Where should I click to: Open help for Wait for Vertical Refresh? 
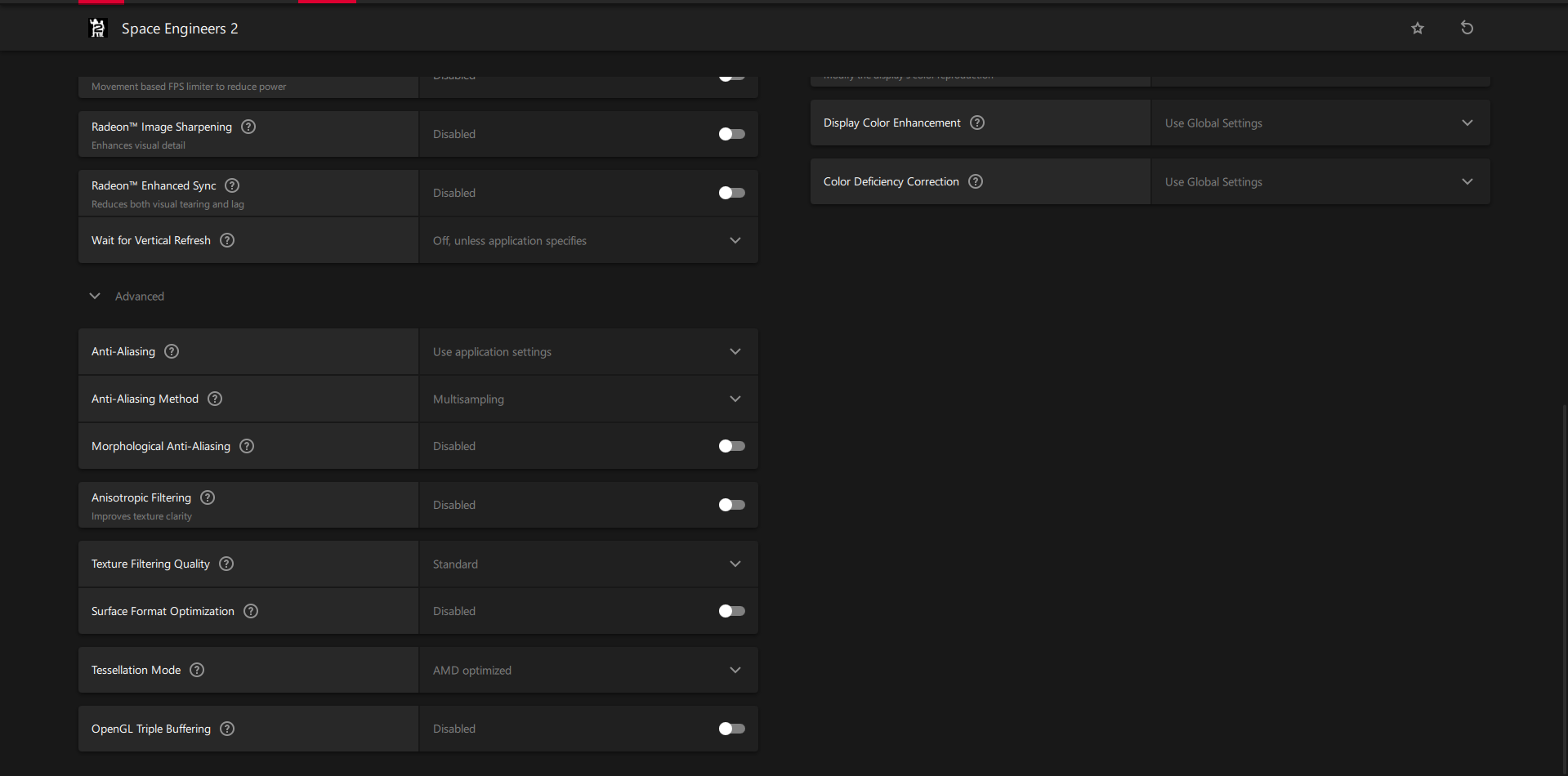coord(227,240)
